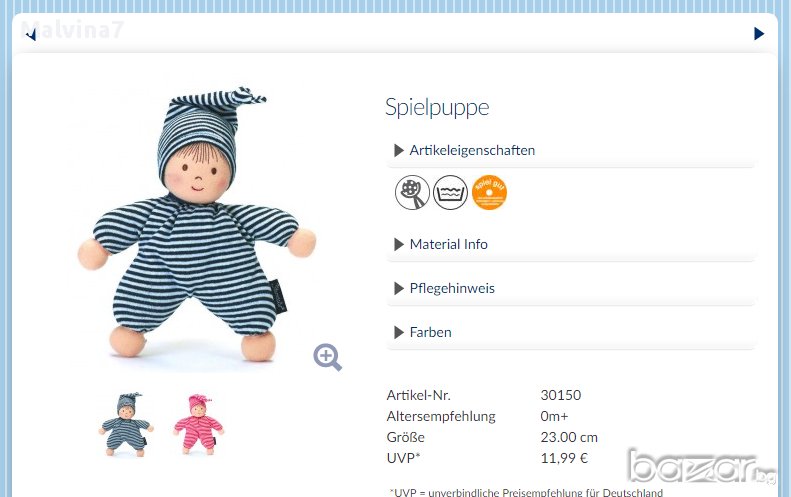
Task: Click the Artikel-Nr. value 30150
Action: coord(560,395)
